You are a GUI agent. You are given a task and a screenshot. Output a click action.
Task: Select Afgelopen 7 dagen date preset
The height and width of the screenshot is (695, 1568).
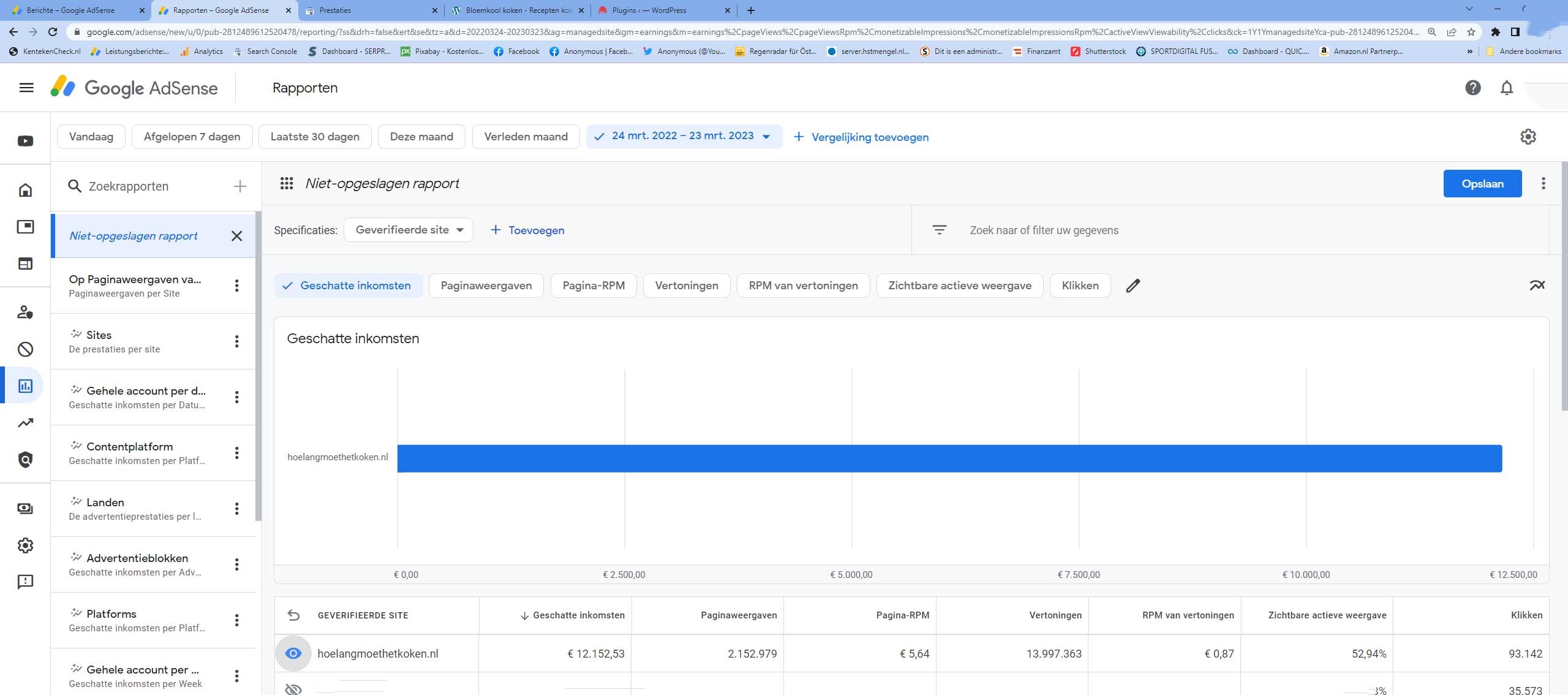tap(192, 137)
